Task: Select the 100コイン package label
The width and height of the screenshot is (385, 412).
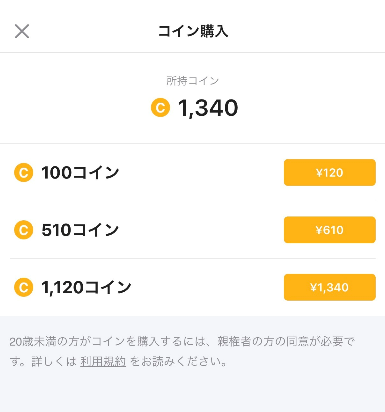Action: click(80, 173)
